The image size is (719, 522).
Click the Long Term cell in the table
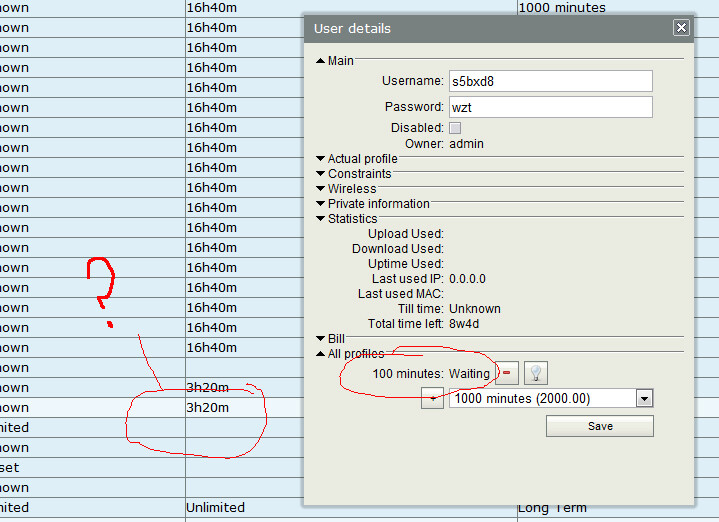[552, 508]
